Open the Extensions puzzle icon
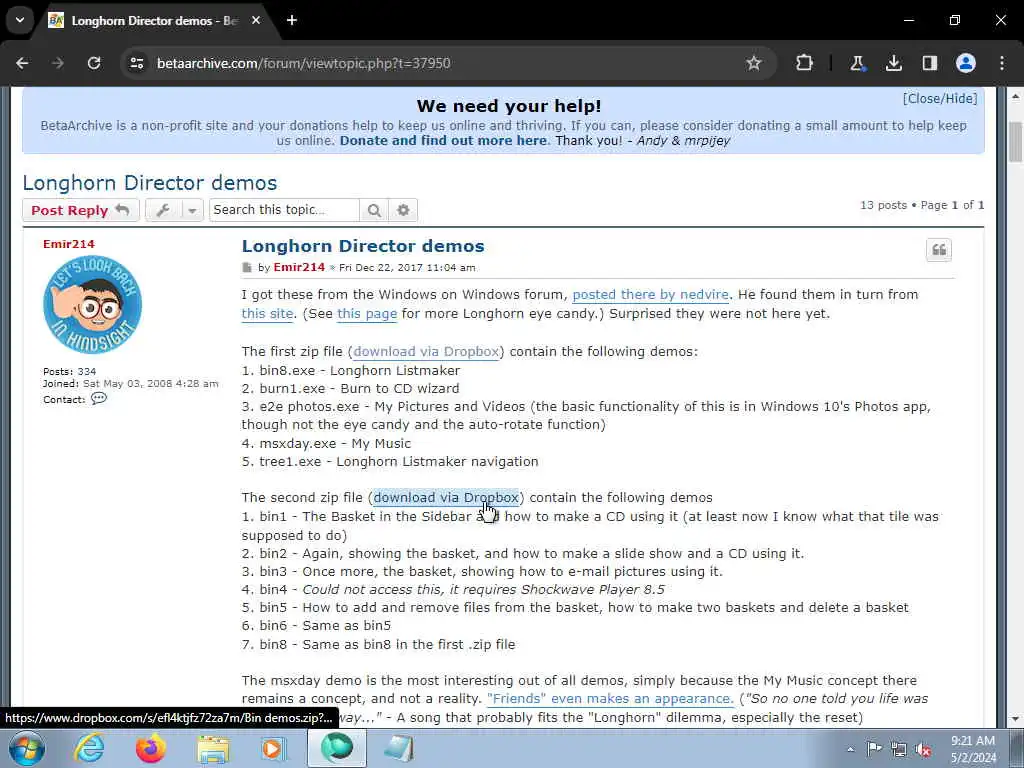The width and height of the screenshot is (1024, 768). point(805,63)
